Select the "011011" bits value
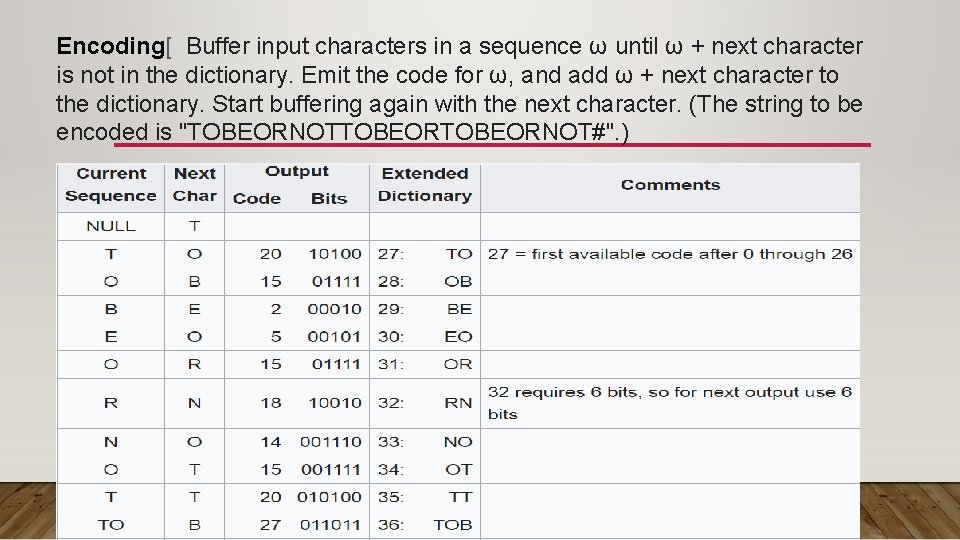This screenshot has width=960, height=540. [x=329, y=524]
